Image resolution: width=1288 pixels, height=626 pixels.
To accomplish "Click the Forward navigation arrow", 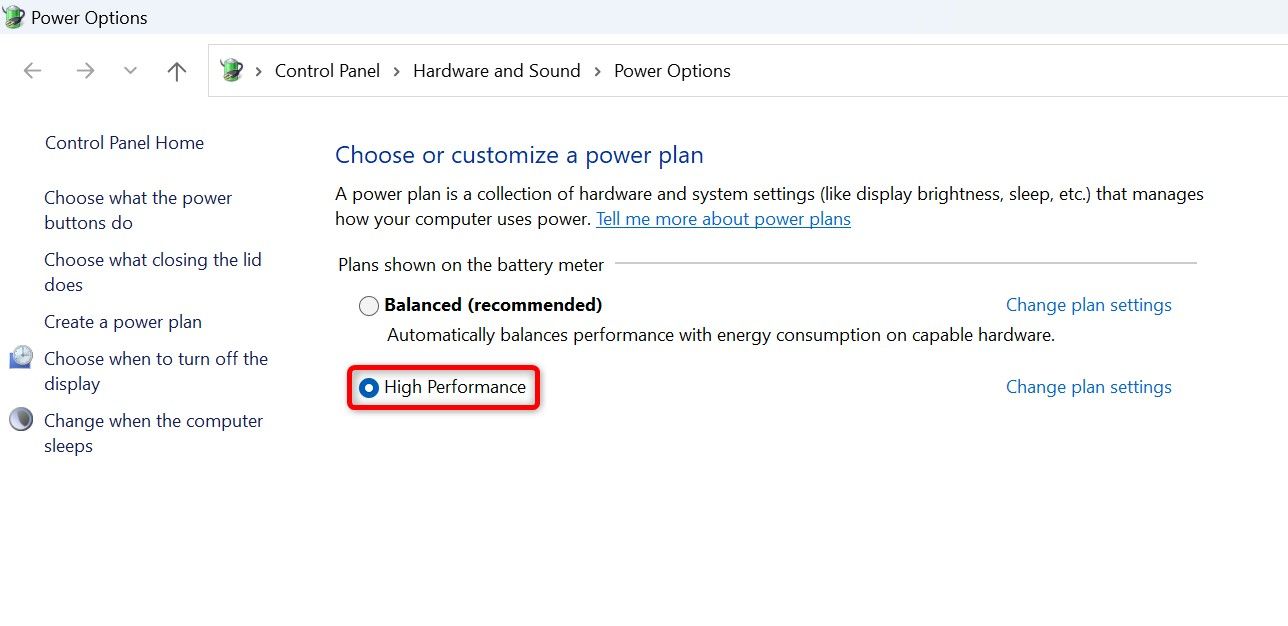I will (85, 71).
